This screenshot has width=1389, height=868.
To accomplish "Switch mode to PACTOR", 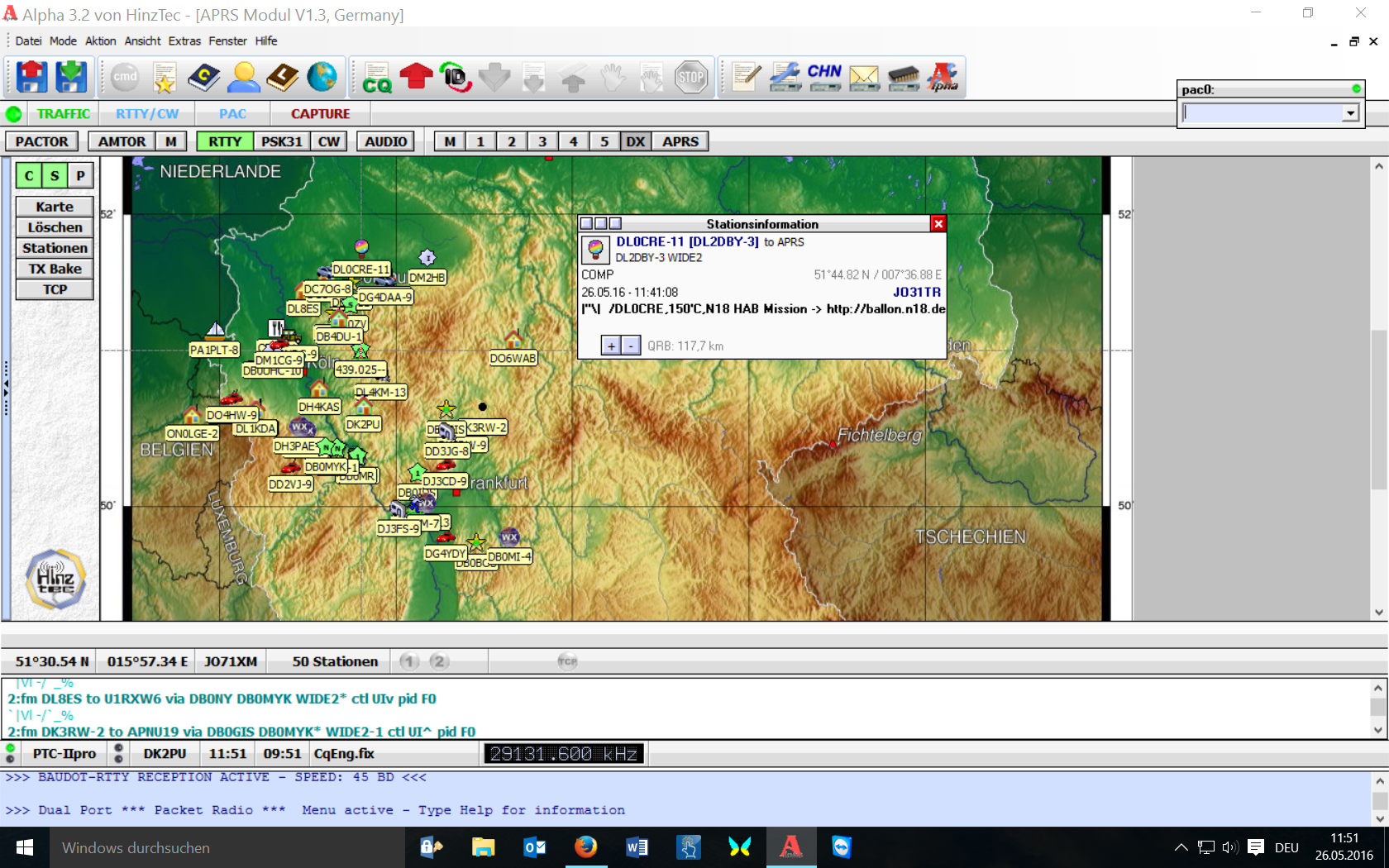I will pyautogui.click(x=42, y=141).
